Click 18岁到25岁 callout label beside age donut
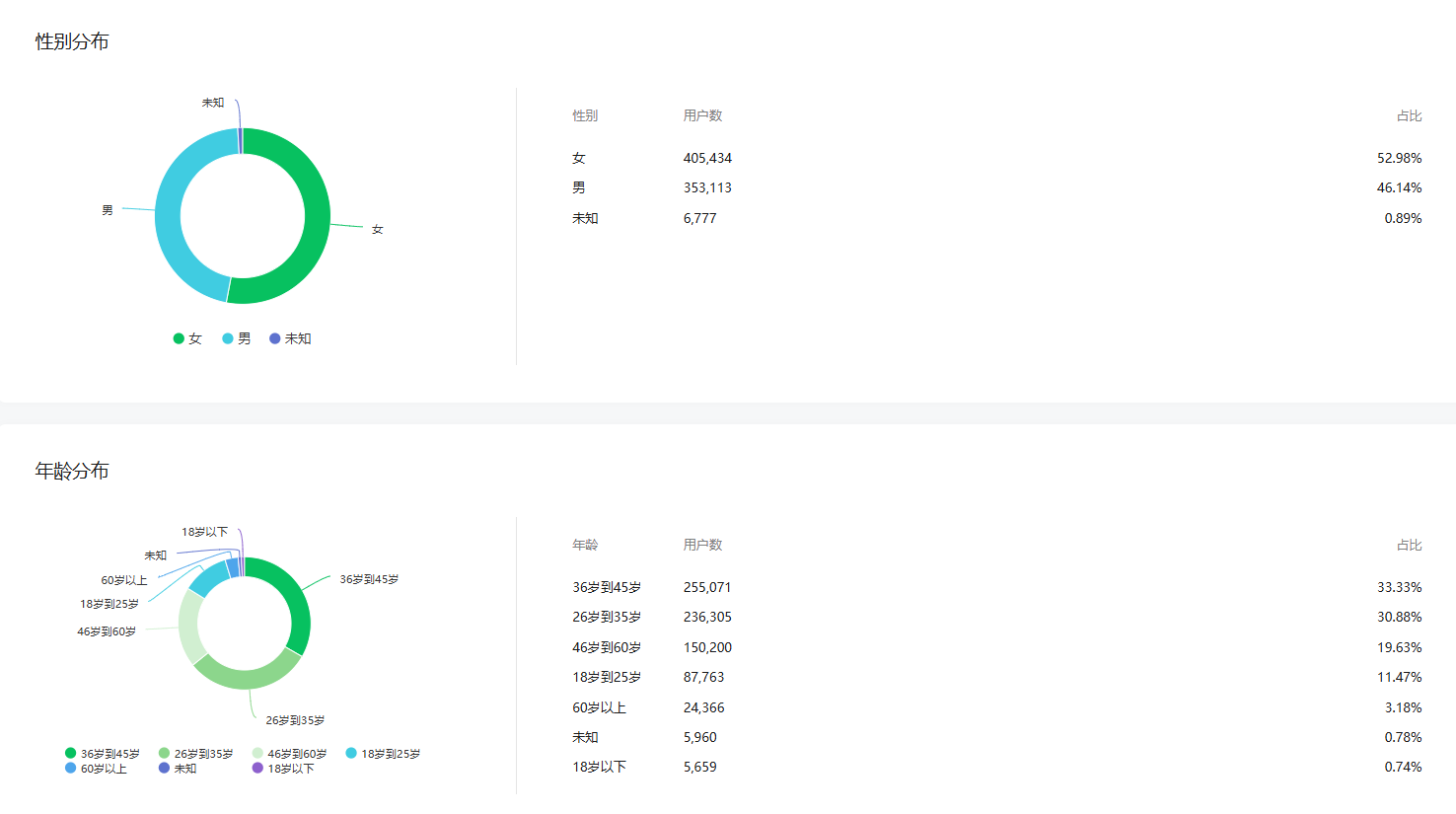The height and width of the screenshot is (814, 1456). tap(109, 604)
